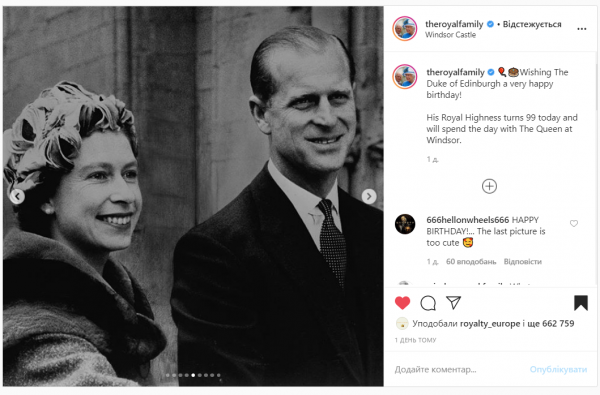Viewport: 600px width, 395px height.
Task: Go to previous photo with left arrow
Action: 17,196
